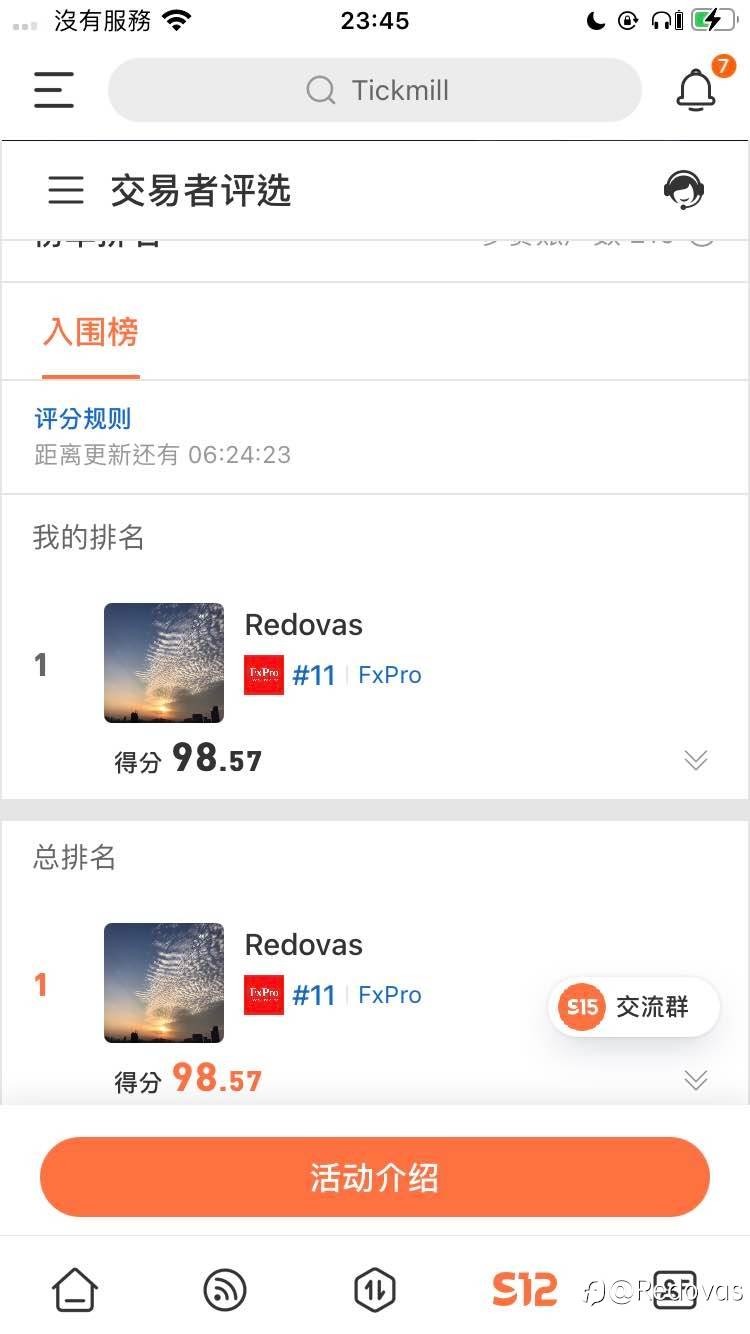Open Redovas avatar in 总排名
The width and height of the screenshot is (750, 1334).
[164, 982]
